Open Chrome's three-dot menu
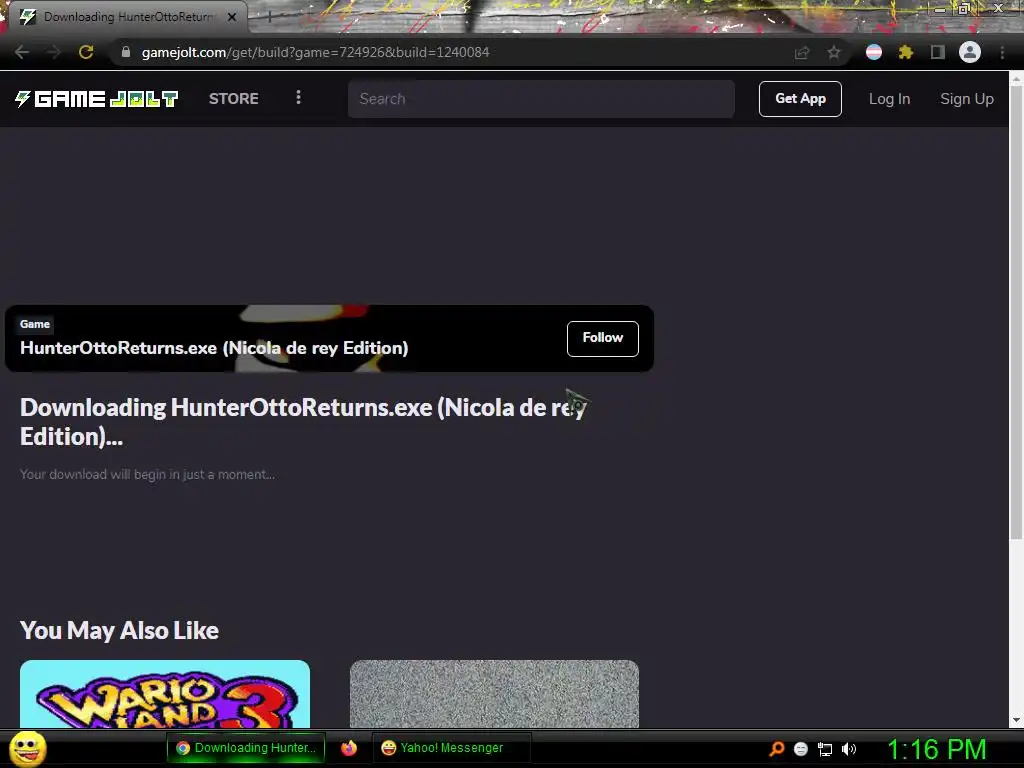This screenshot has width=1024, height=768. (1002, 52)
